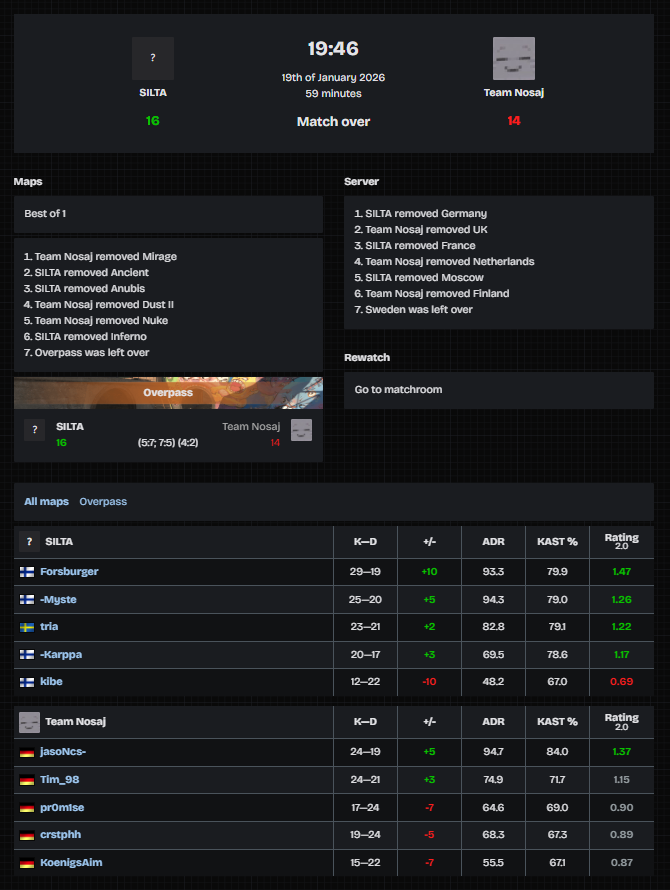Open Forsburger's player profile
670x890 pixels.
click(69, 572)
